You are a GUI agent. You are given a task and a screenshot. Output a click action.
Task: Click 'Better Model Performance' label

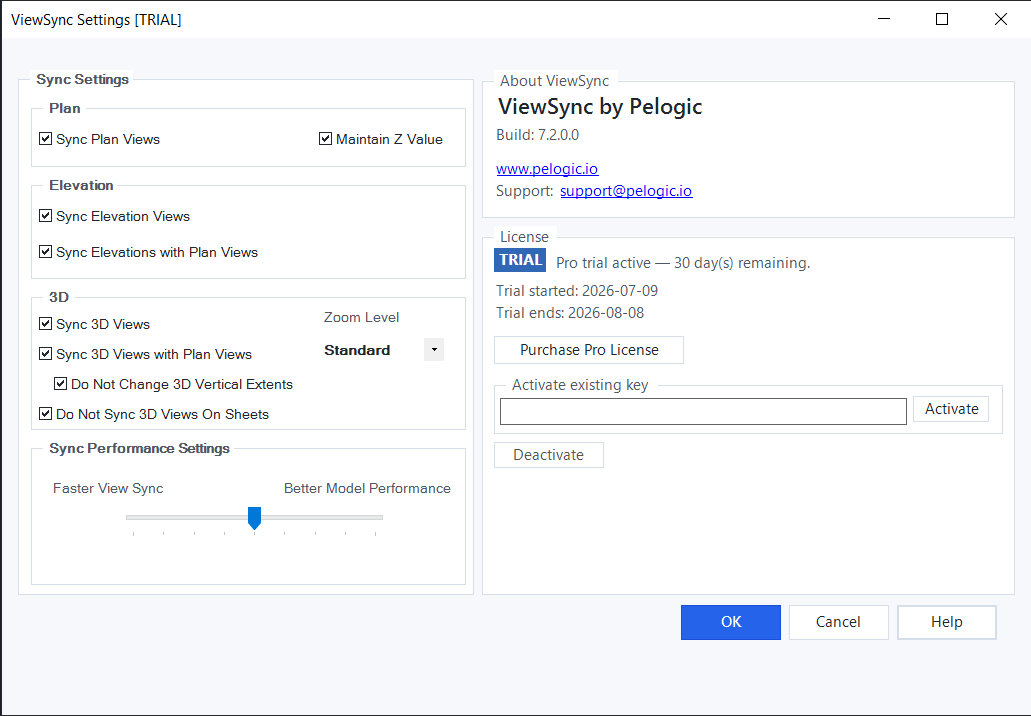[x=367, y=488]
